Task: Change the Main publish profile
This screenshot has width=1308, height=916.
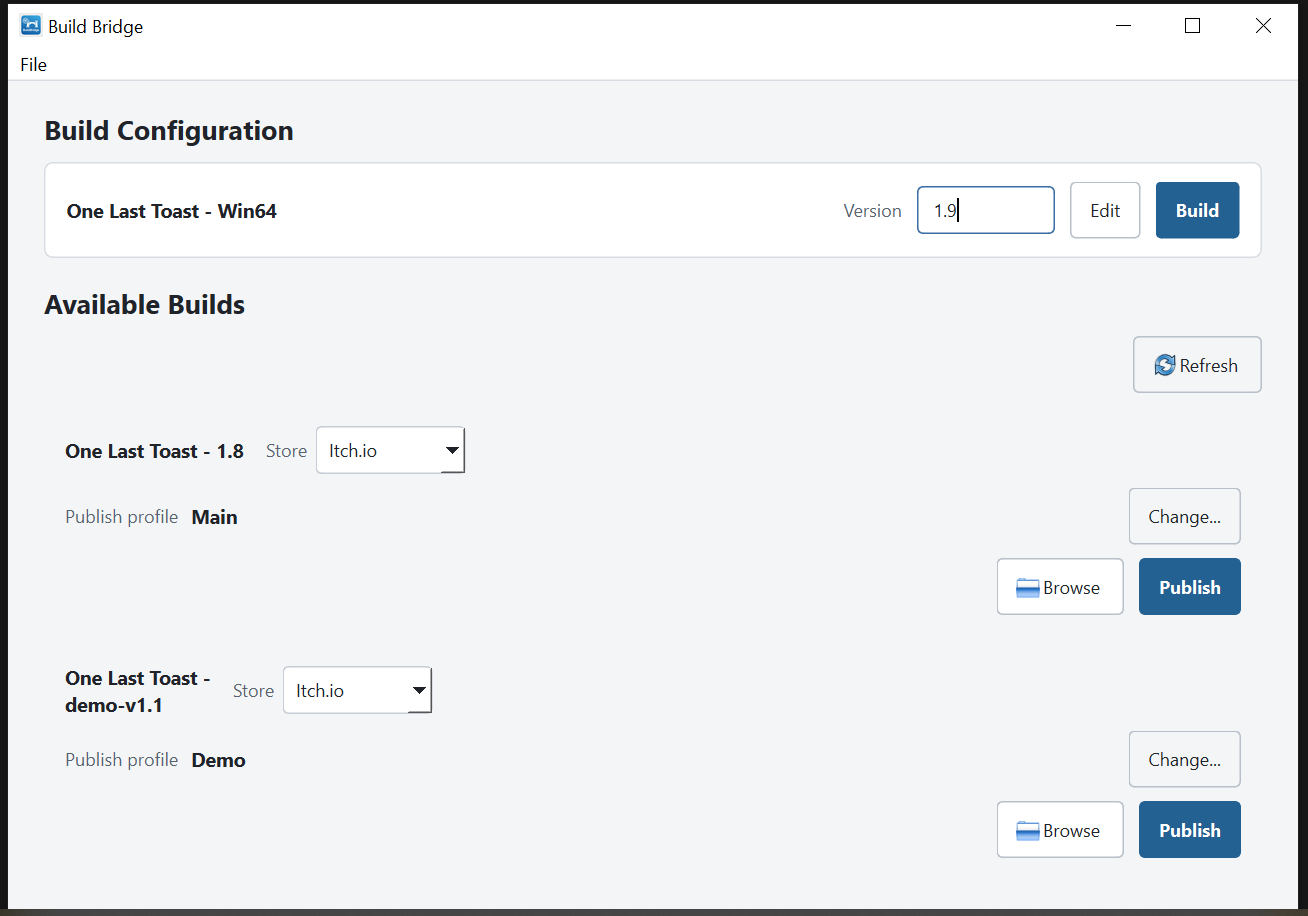Action: (1185, 517)
